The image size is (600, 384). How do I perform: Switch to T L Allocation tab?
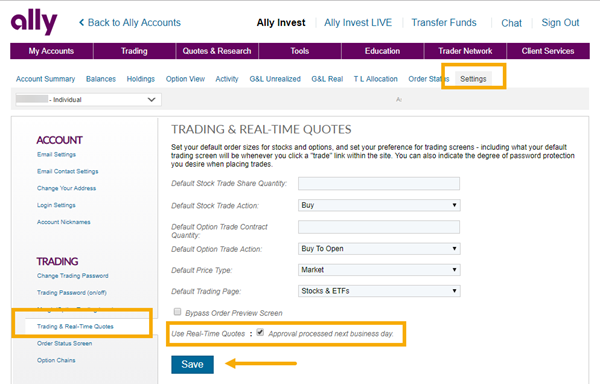coord(375,79)
